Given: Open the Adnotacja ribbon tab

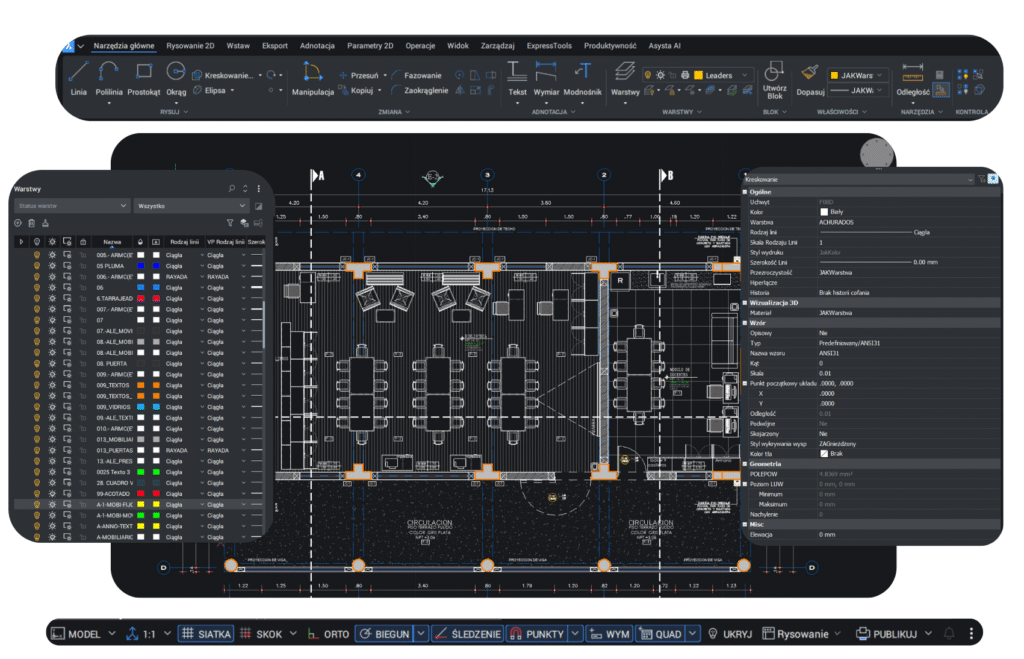Looking at the screenshot, I should [x=317, y=46].
